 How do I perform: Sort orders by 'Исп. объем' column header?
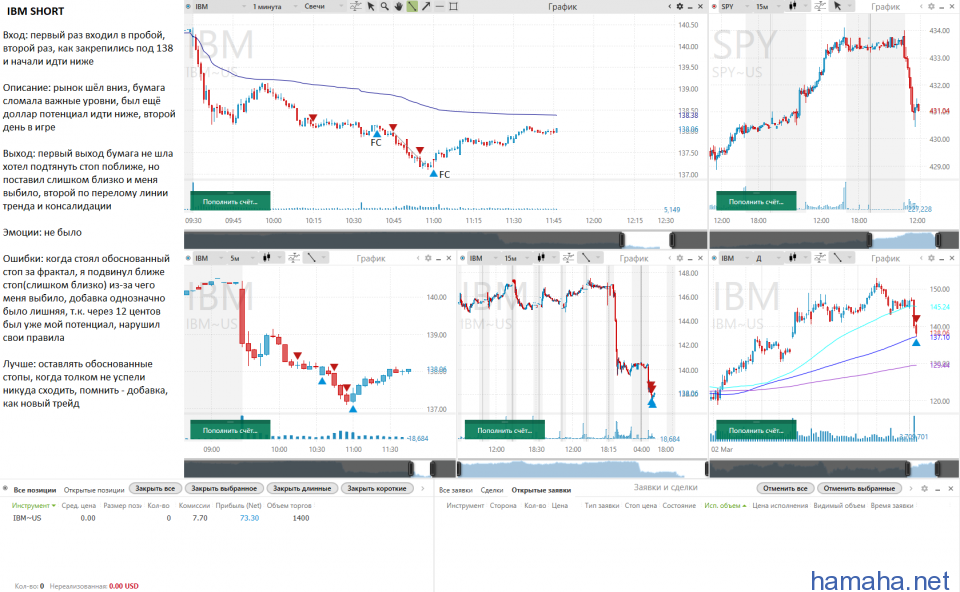tap(725, 506)
